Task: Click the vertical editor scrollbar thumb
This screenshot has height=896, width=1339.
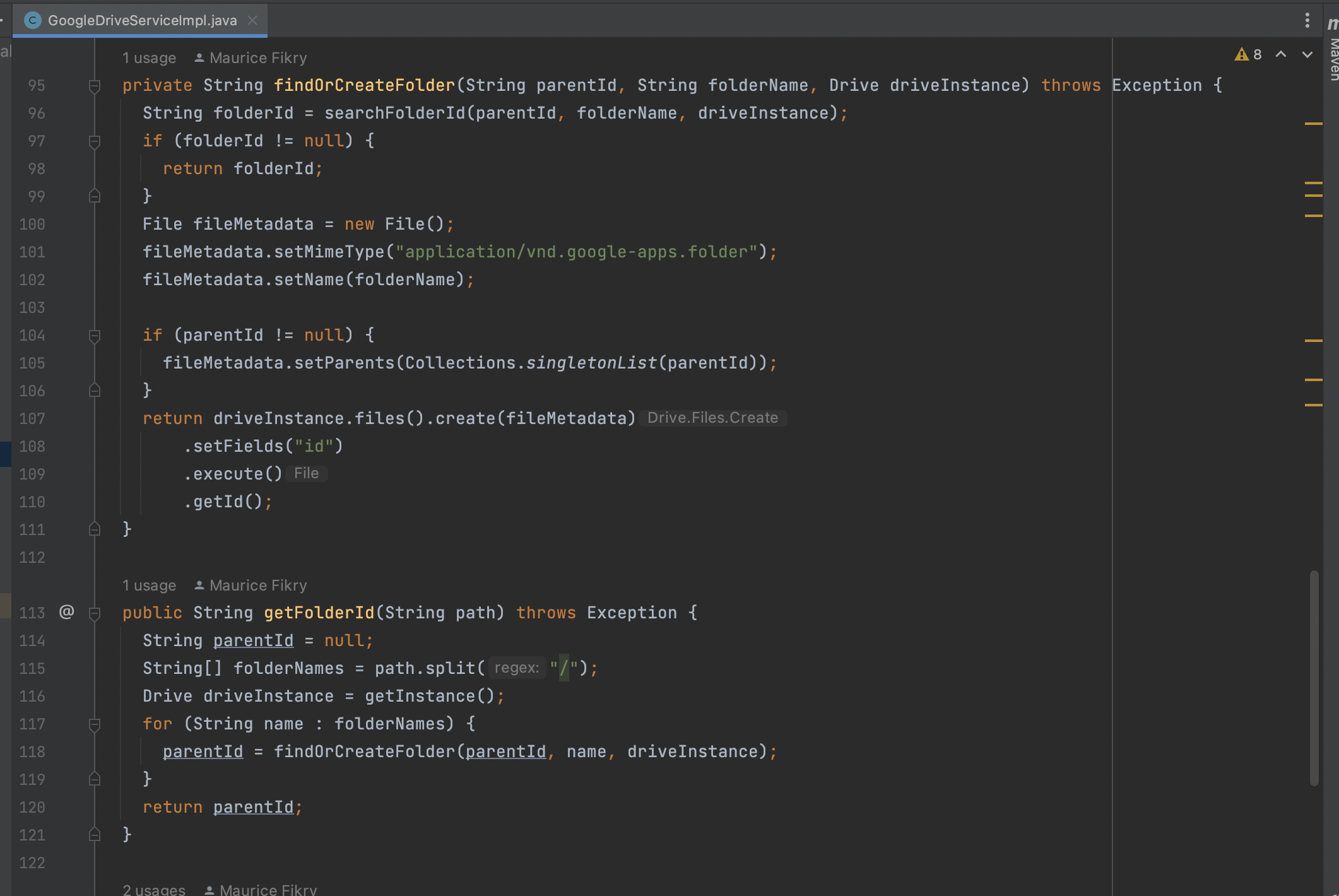Action: click(x=1314, y=678)
